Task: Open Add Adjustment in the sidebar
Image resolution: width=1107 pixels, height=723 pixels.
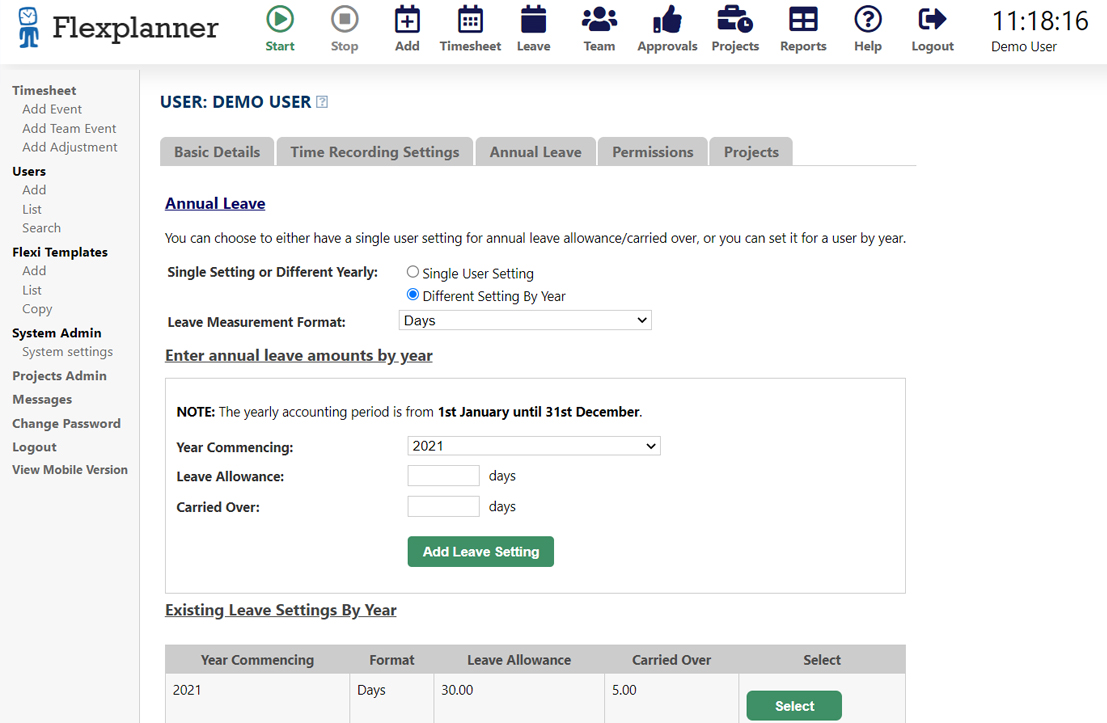Action: point(70,147)
